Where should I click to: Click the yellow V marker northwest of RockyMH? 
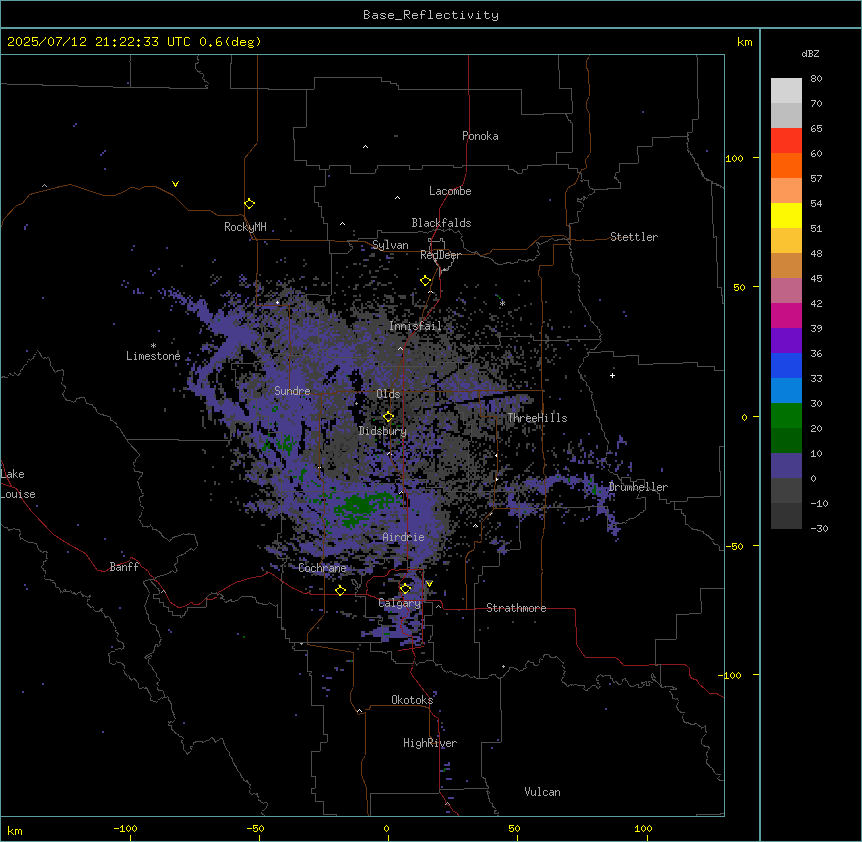click(175, 184)
